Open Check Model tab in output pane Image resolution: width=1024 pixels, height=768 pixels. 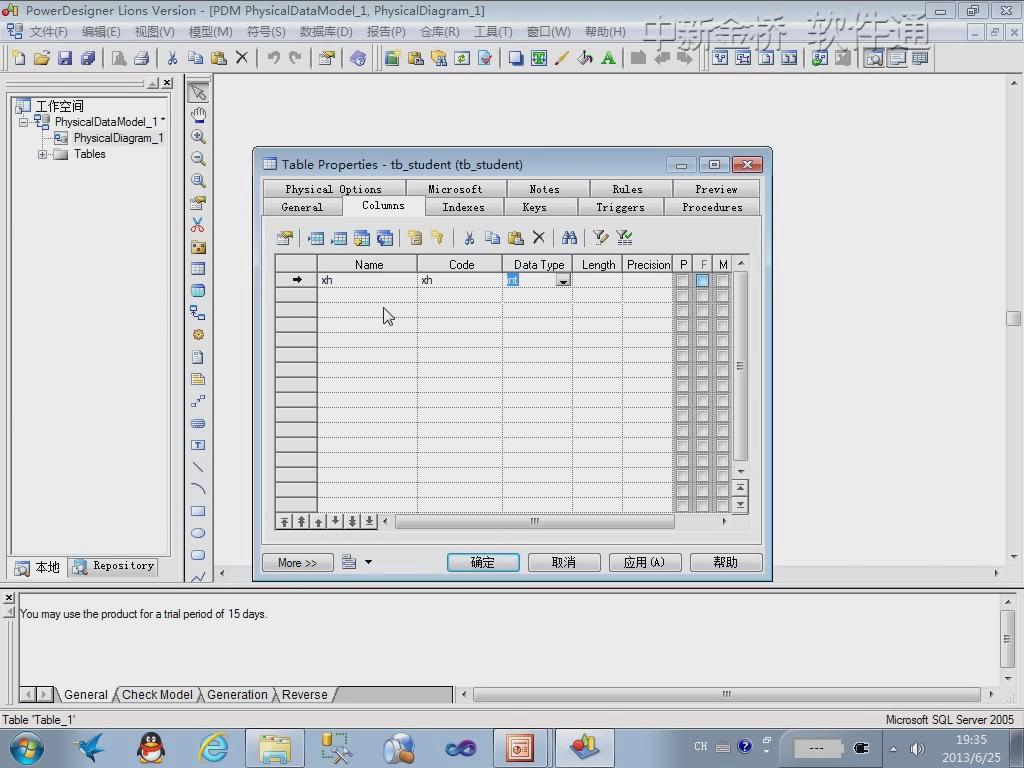click(x=157, y=695)
